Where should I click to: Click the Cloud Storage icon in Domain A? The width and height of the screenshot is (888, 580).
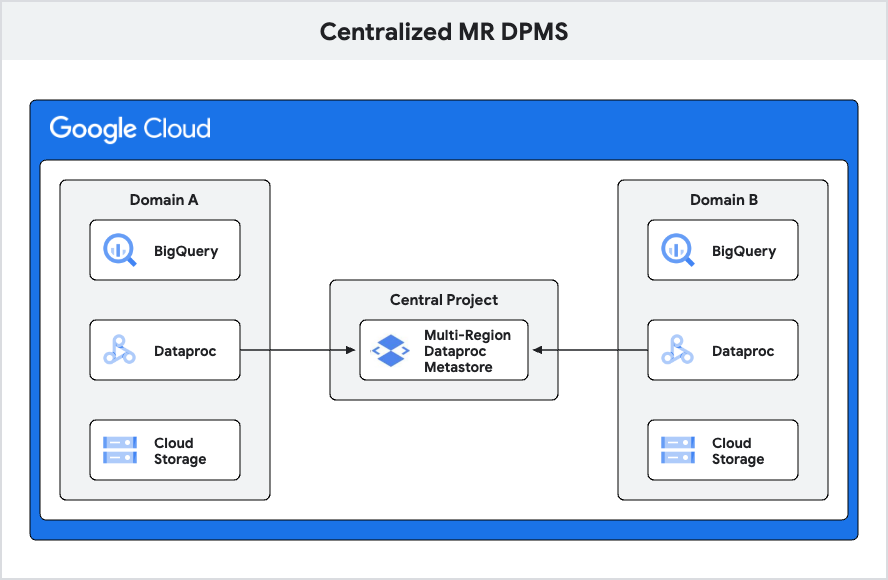(x=117, y=450)
